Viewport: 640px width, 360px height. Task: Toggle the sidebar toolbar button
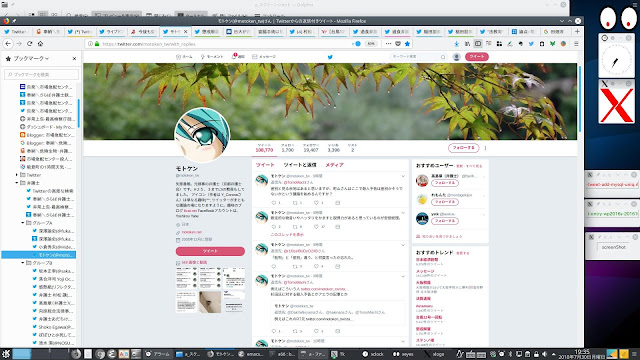478,44
